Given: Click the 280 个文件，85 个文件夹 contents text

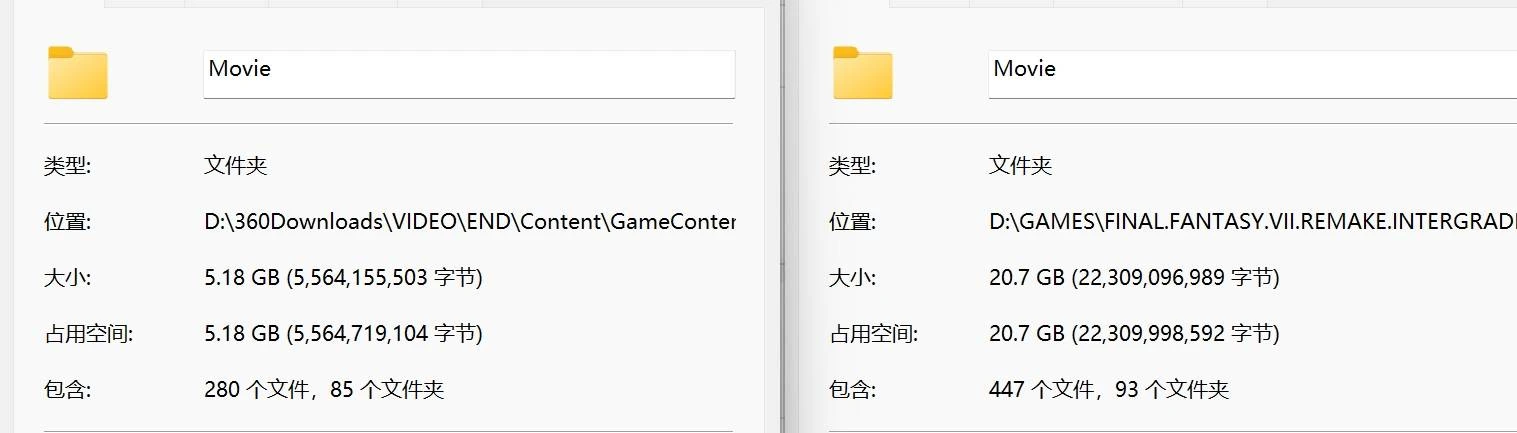Looking at the screenshot, I should pos(324,389).
